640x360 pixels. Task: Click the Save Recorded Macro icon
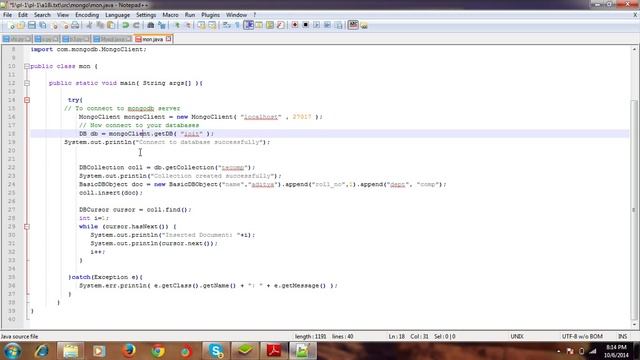tap(338, 25)
